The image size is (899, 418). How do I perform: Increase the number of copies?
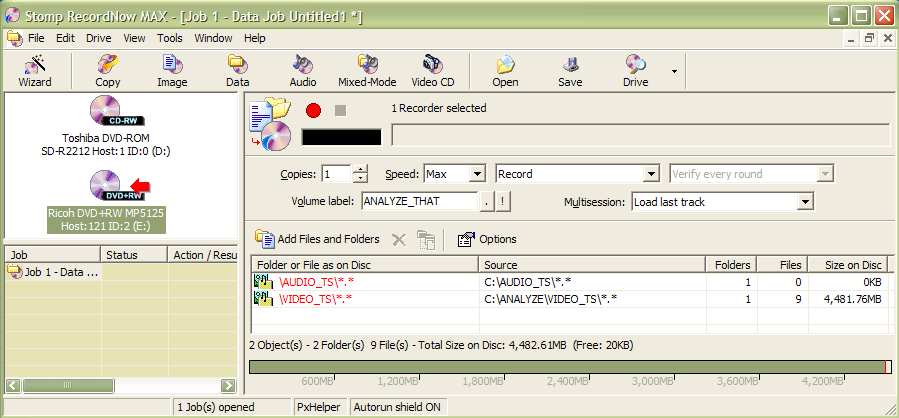point(359,169)
